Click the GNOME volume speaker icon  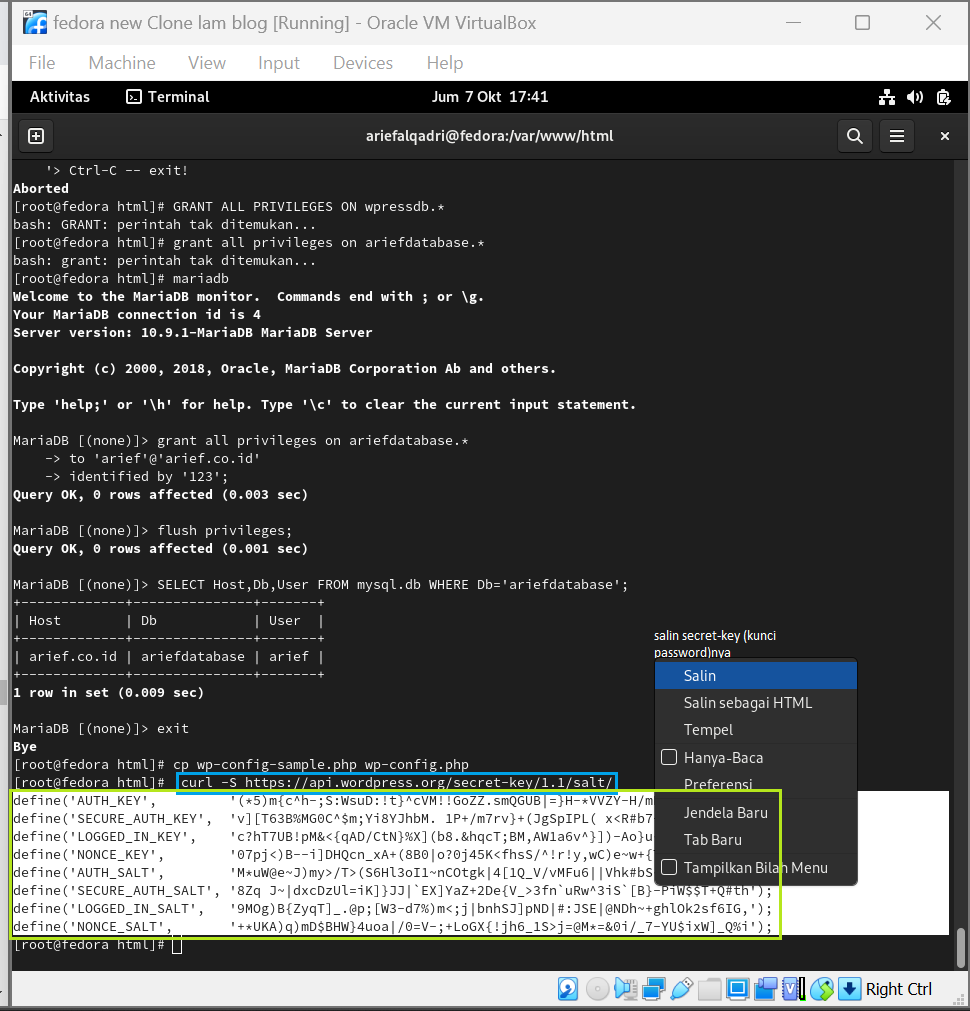pyautogui.click(x=915, y=97)
